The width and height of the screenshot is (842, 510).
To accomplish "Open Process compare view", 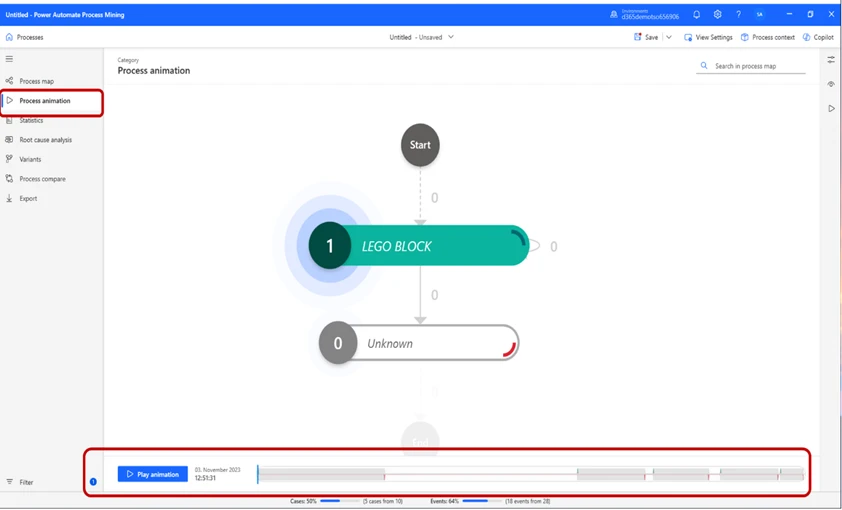I will 42,179.
